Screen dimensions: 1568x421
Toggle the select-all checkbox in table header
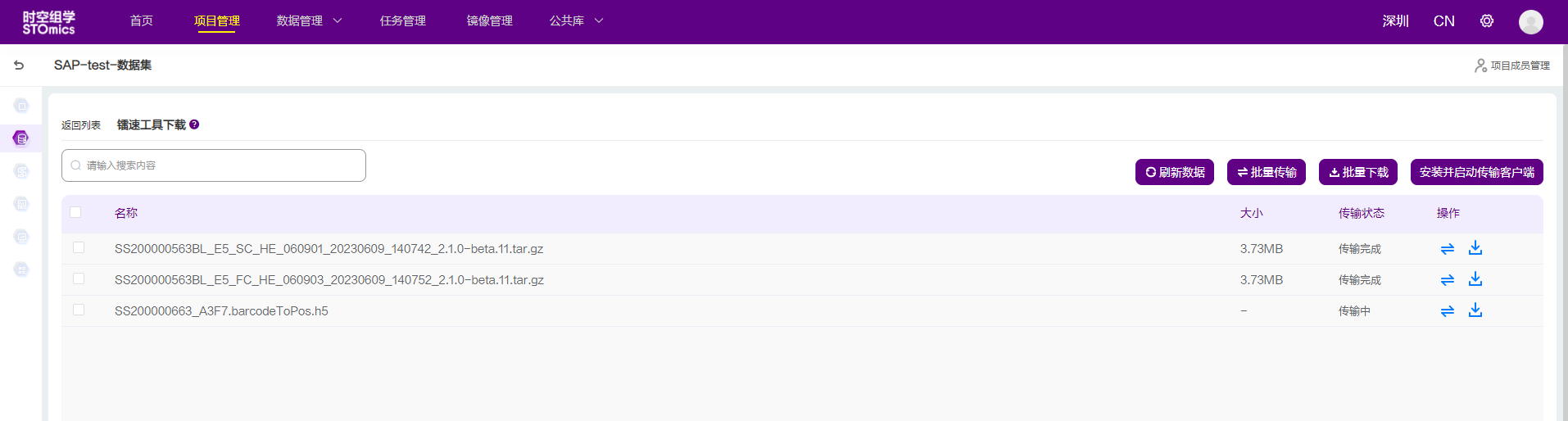tap(75, 213)
